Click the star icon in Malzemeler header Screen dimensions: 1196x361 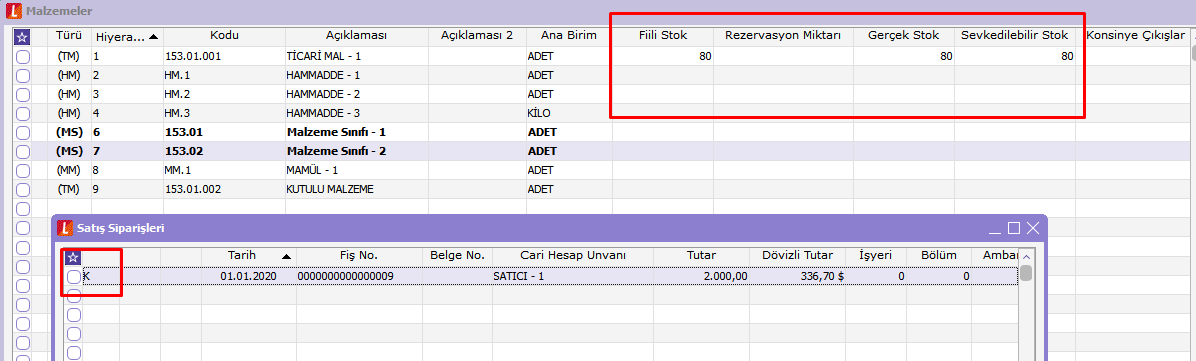(x=23, y=36)
